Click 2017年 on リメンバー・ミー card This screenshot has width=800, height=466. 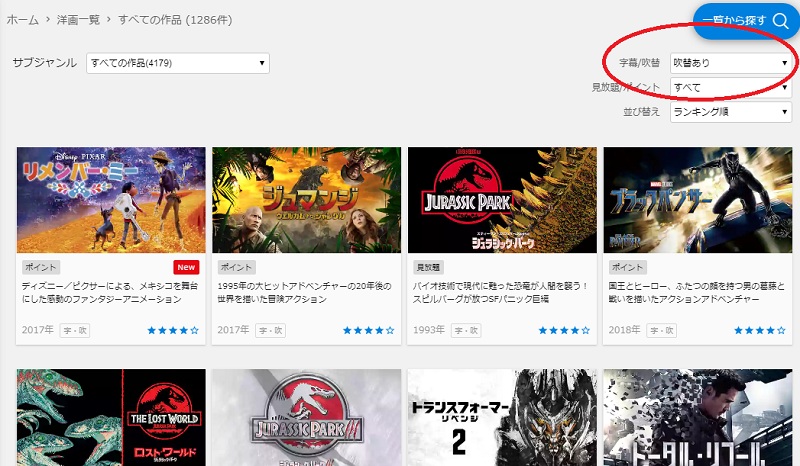[x=38, y=330]
